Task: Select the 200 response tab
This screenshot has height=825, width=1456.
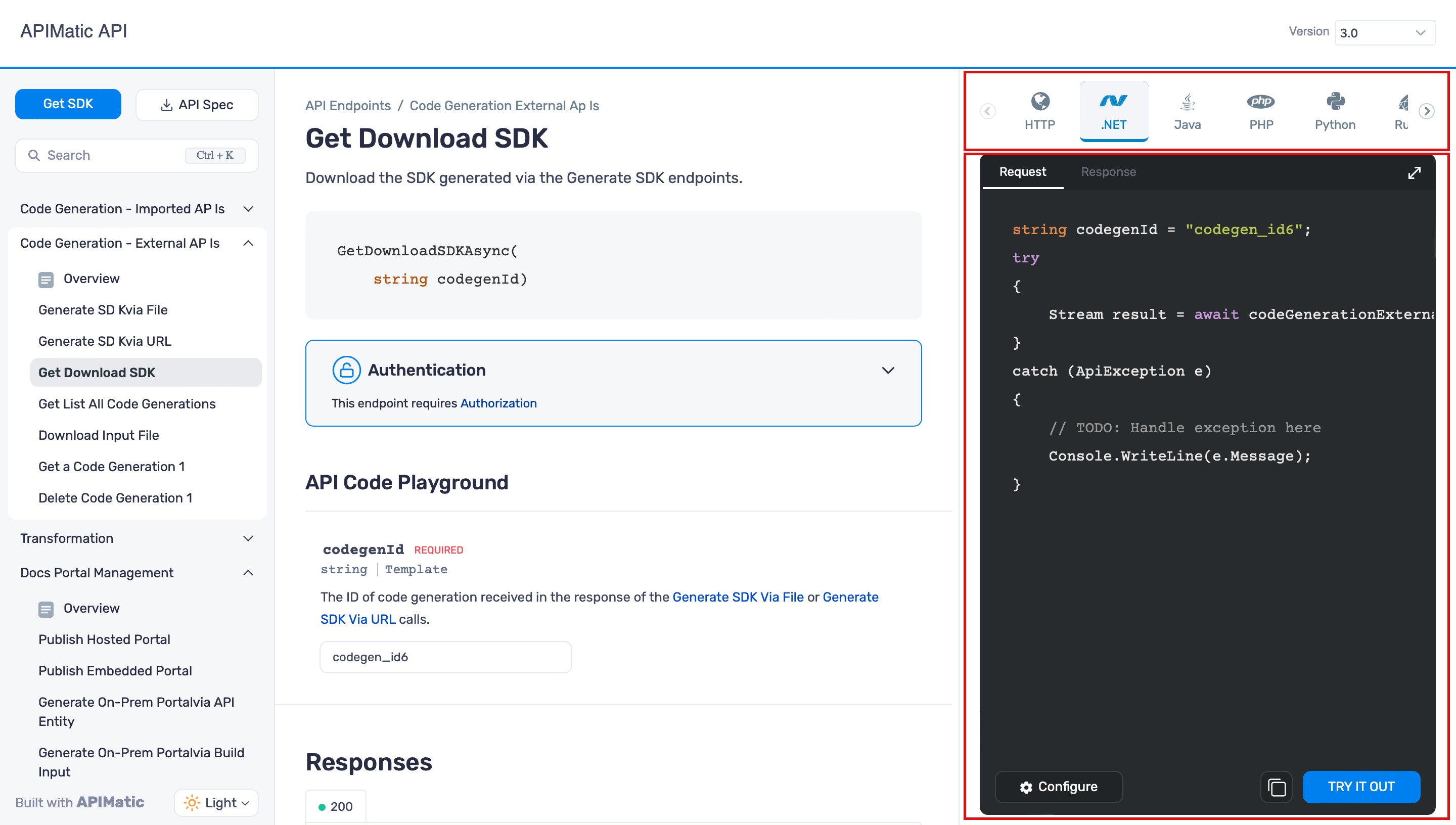Action: click(x=336, y=806)
